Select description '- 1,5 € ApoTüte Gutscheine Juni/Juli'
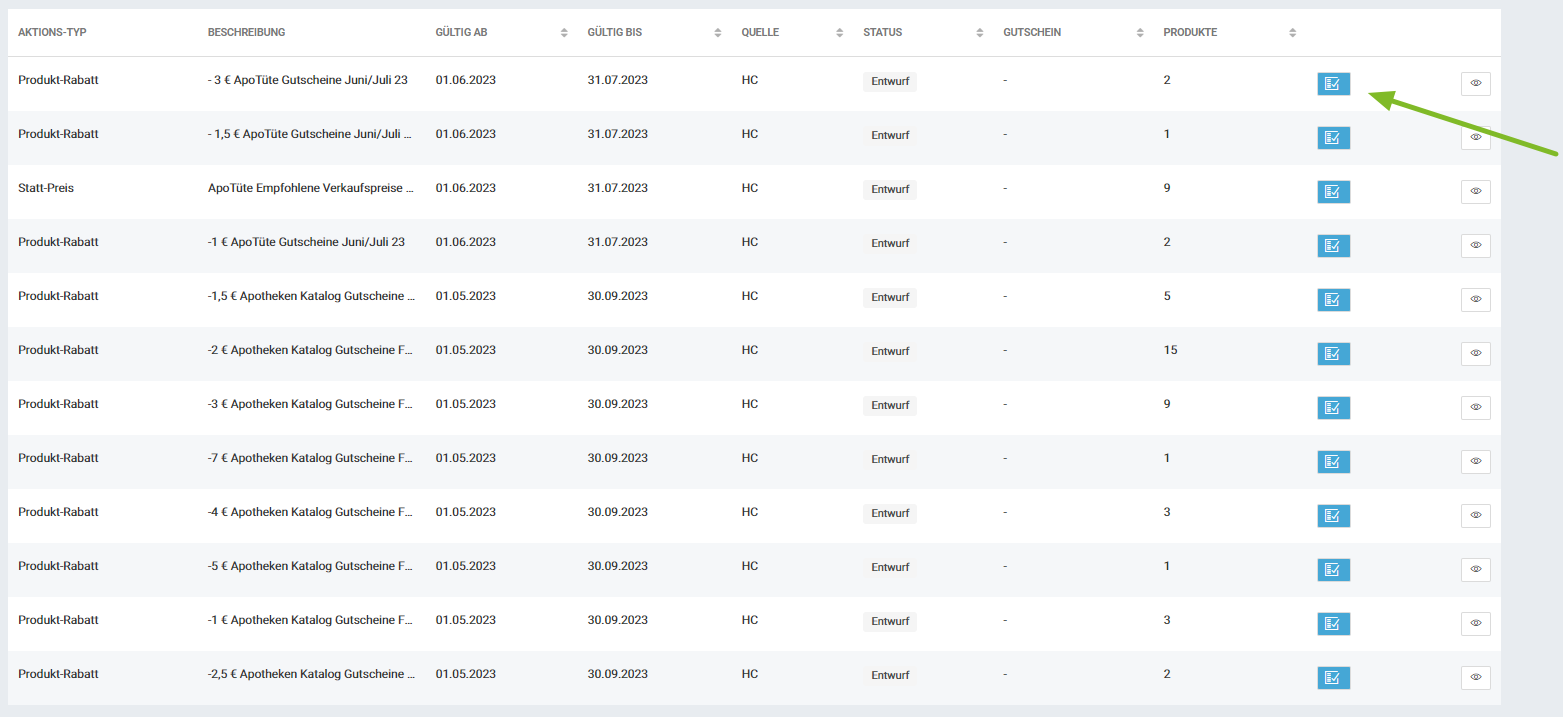Screen dimensions: 1563x717 (310, 134)
